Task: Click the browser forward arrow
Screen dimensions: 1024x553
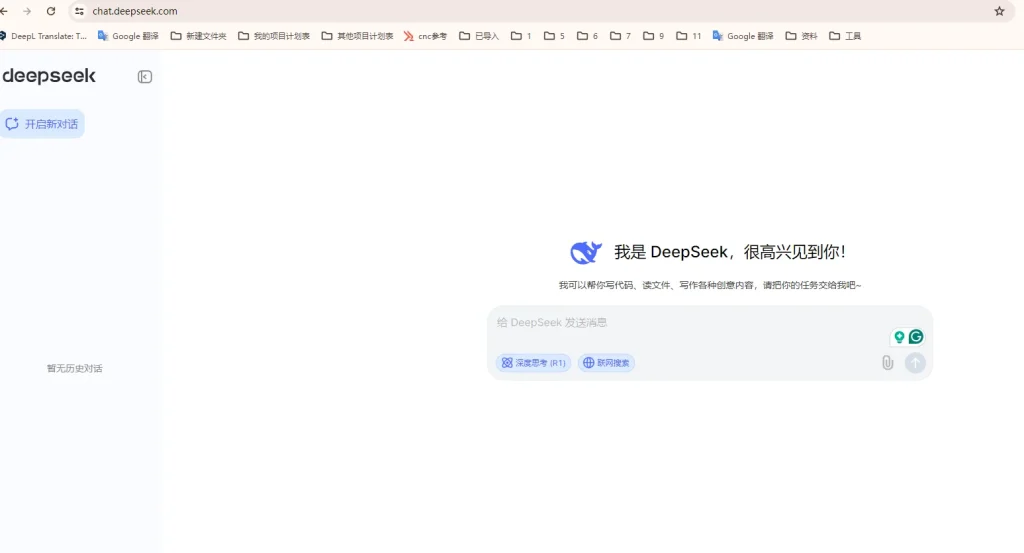Action: click(27, 11)
